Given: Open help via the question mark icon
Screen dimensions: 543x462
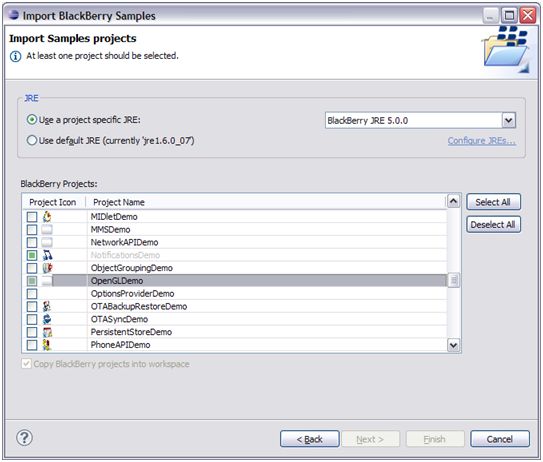Looking at the screenshot, I should point(24,438).
